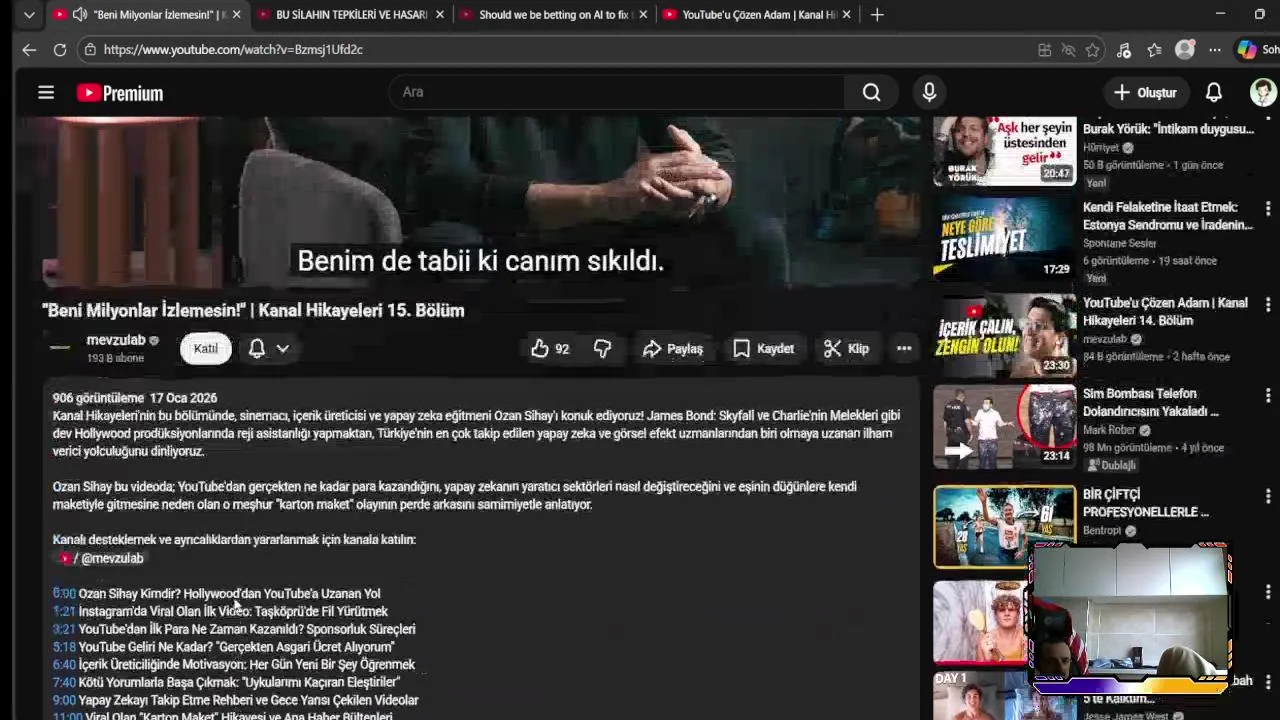The image size is (1280, 720).
Task: Close the "BU SİLAHIN TEPKİLERİ" tab
Action: click(439, 15)
